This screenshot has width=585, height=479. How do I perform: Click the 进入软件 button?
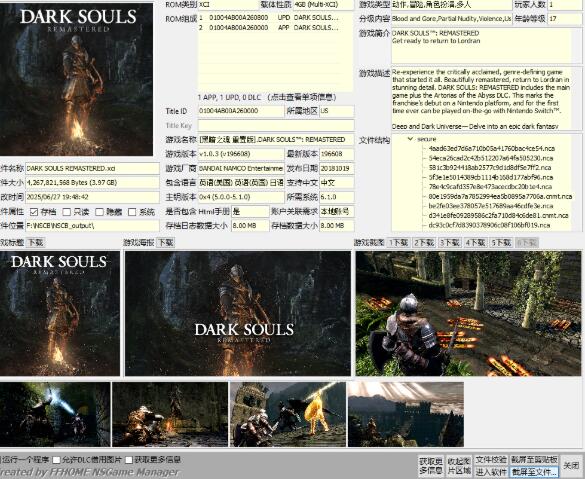(x=491, y=472)
